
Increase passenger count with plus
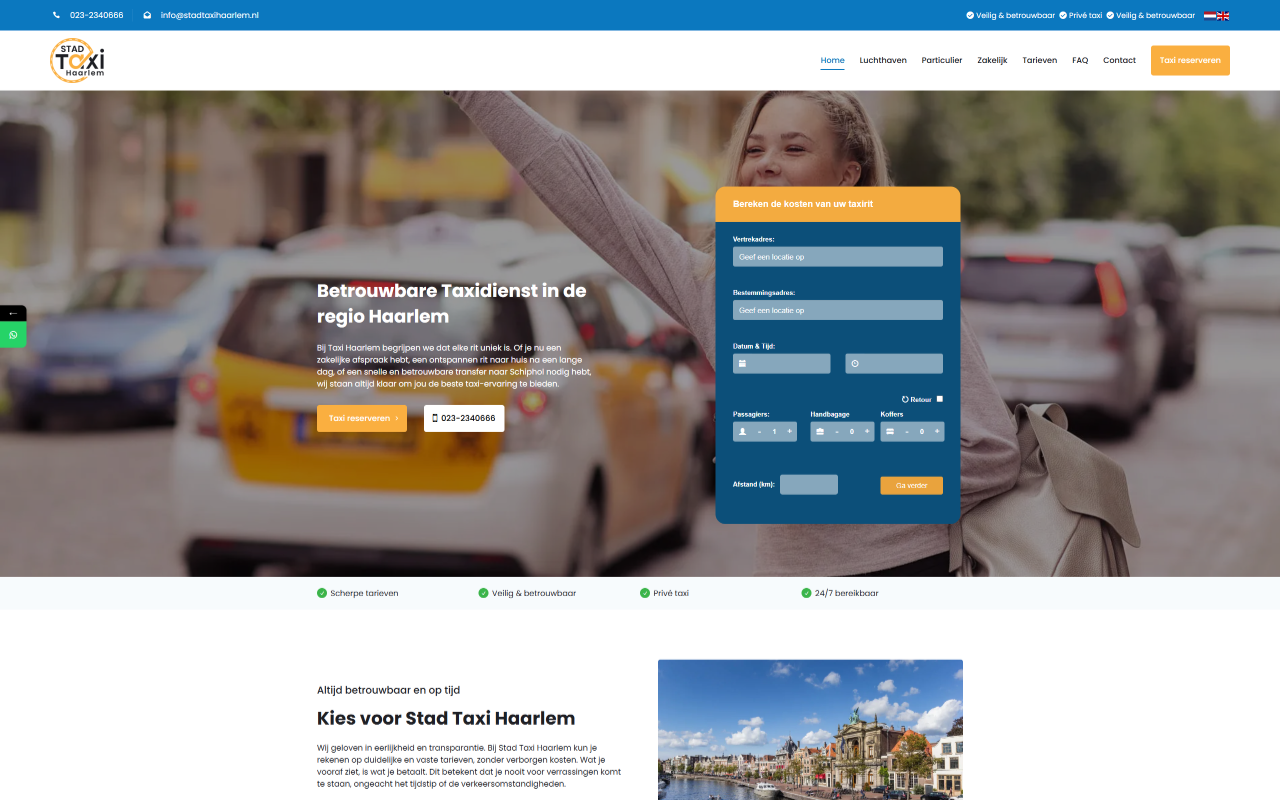789,432
